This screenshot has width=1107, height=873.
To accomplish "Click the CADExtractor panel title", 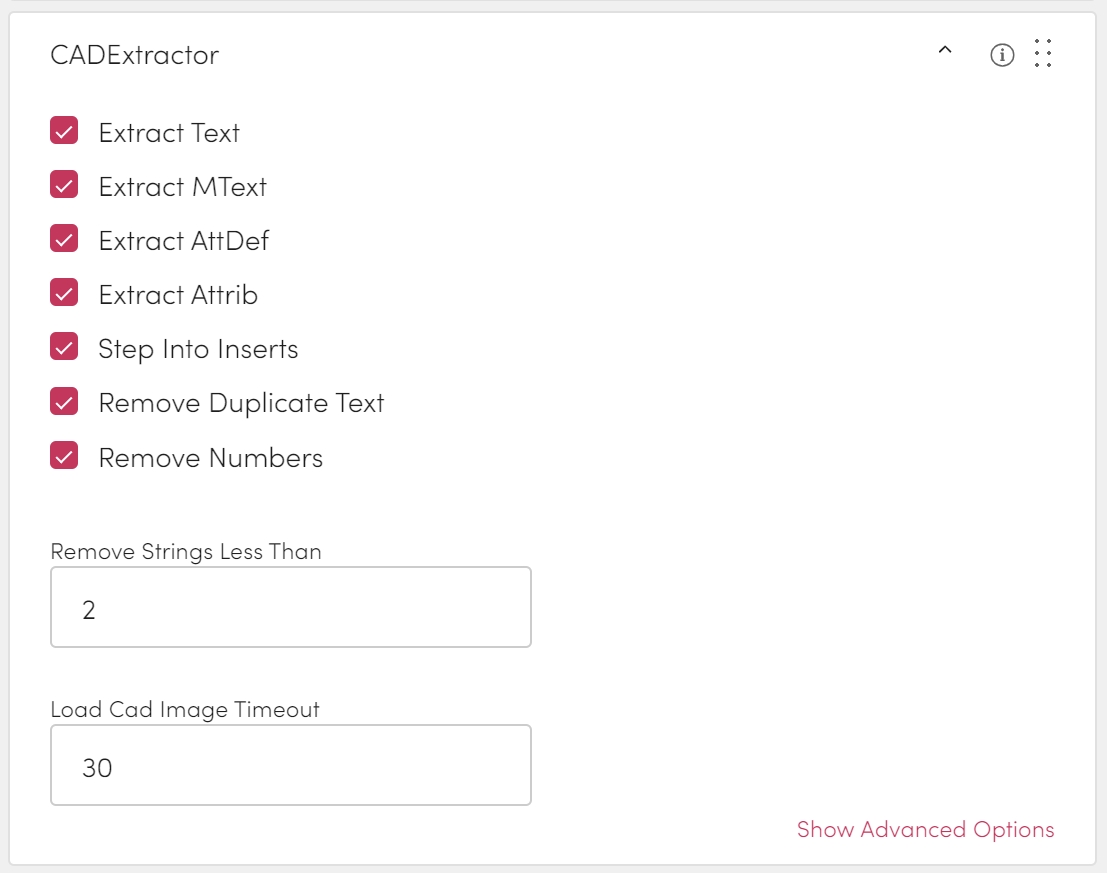I will pos(135,55).
